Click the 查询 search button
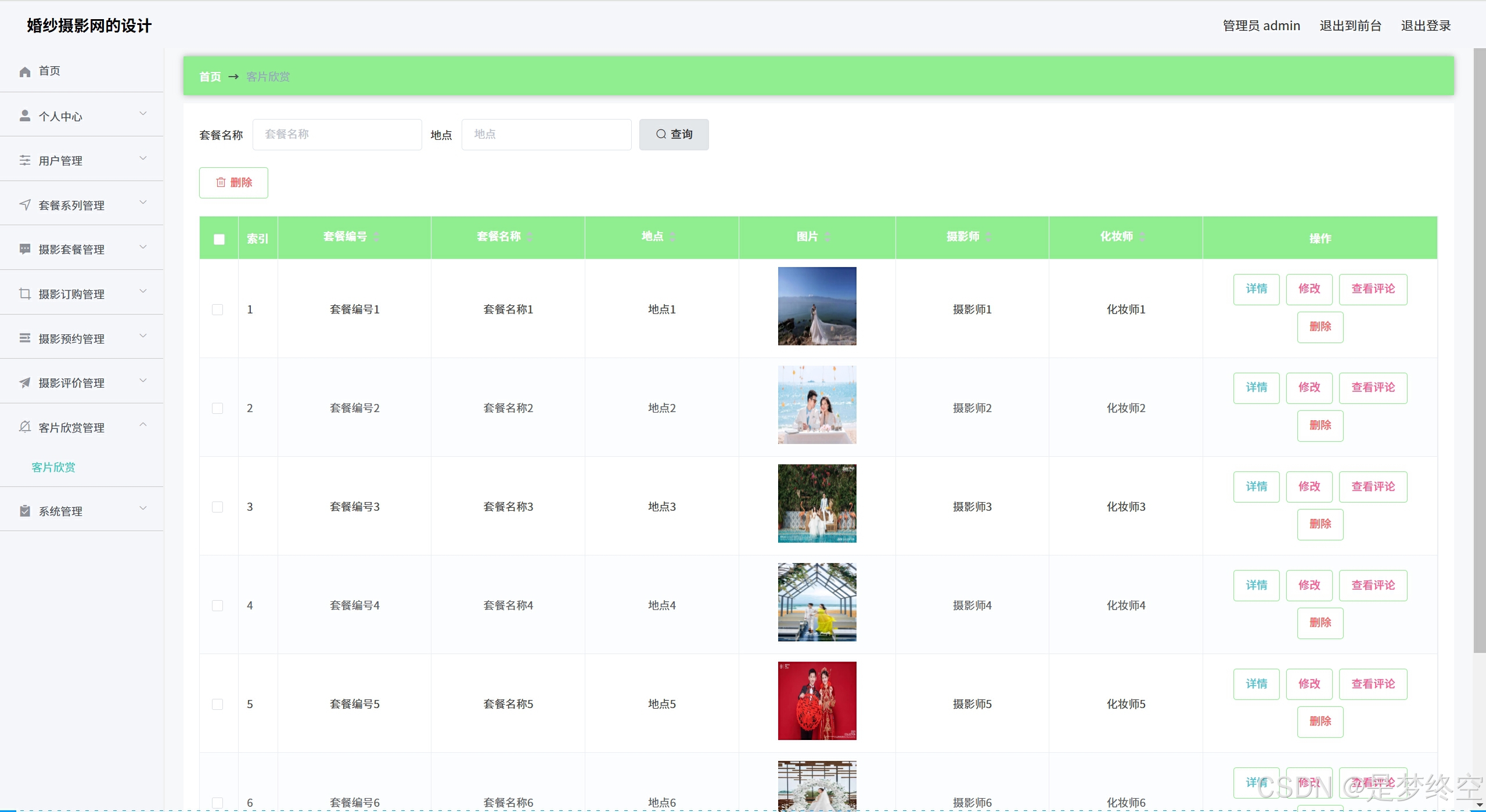1486x812 pixels. 674,135
